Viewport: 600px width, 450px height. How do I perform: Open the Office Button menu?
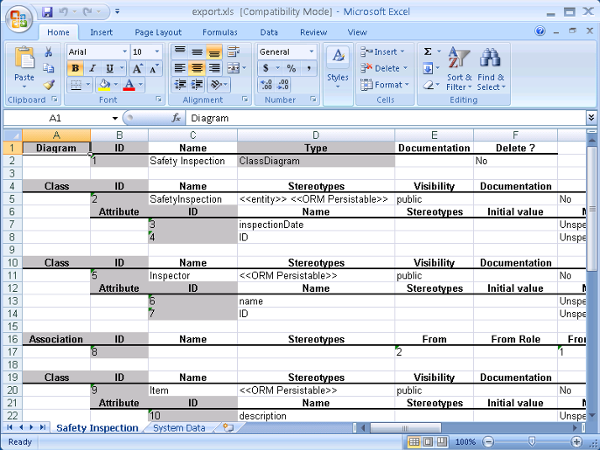click(x=18, y=19)
